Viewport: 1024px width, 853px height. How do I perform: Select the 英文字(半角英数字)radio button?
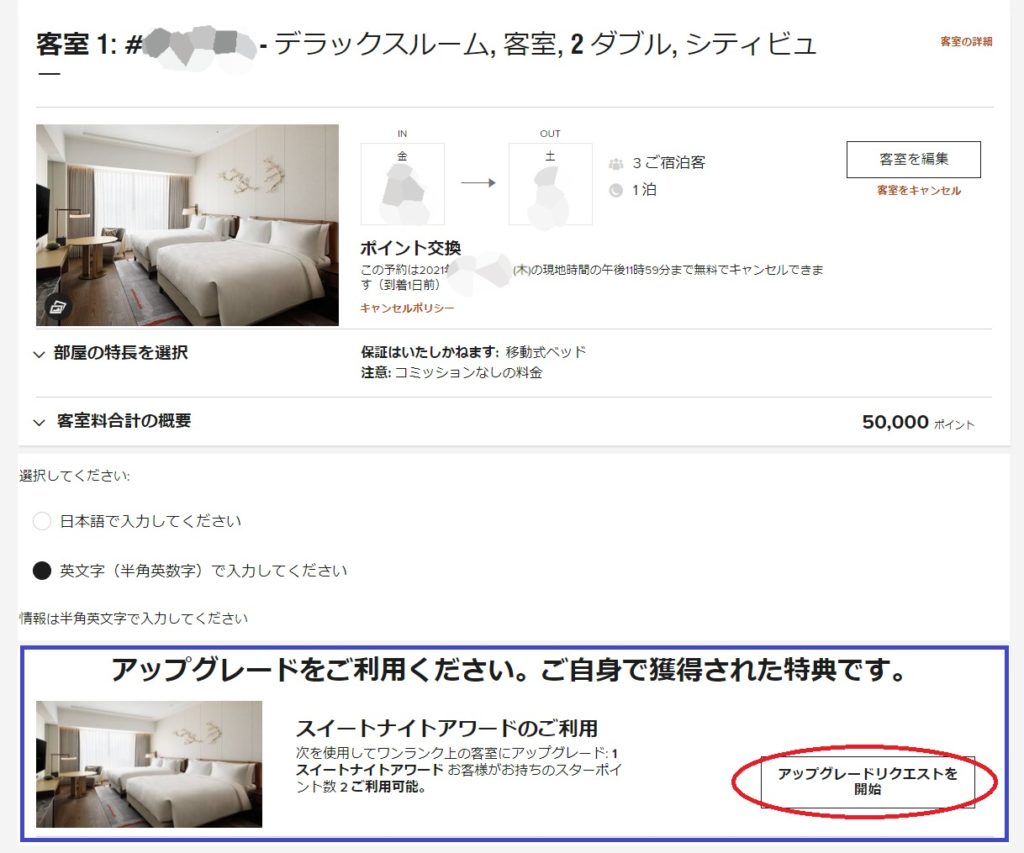42,571
